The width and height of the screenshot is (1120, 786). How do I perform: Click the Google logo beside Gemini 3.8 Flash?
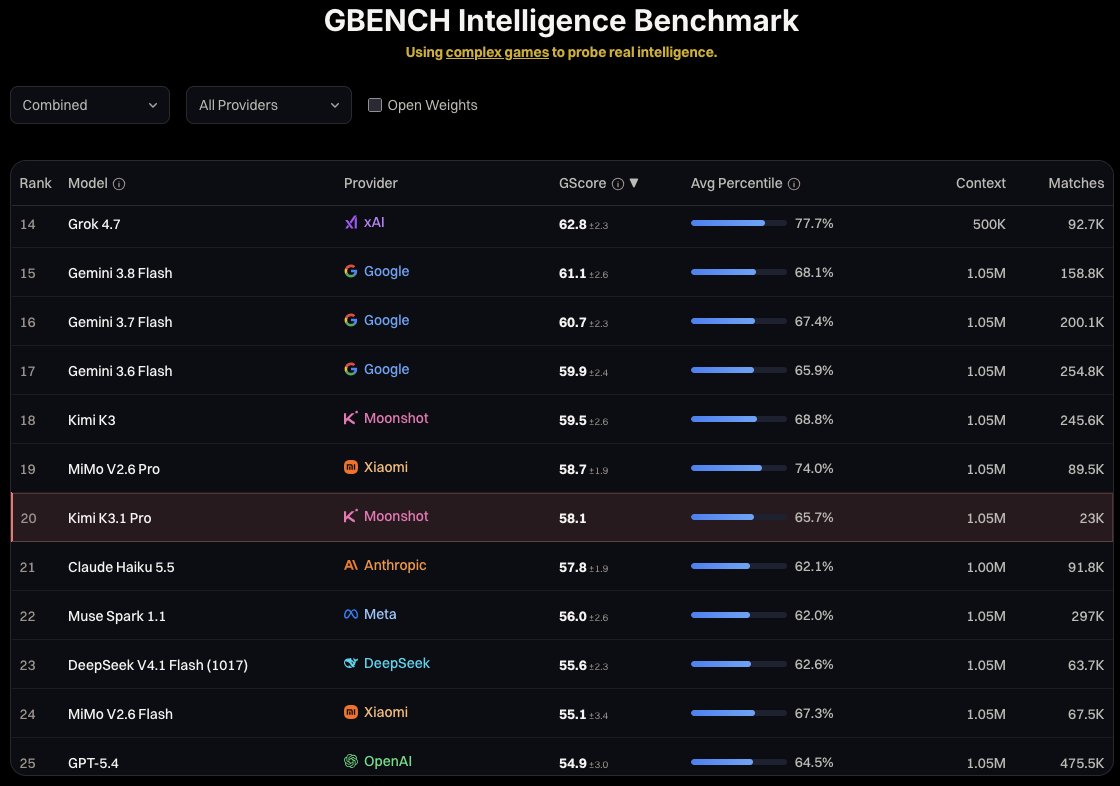[x=351, y=271]
